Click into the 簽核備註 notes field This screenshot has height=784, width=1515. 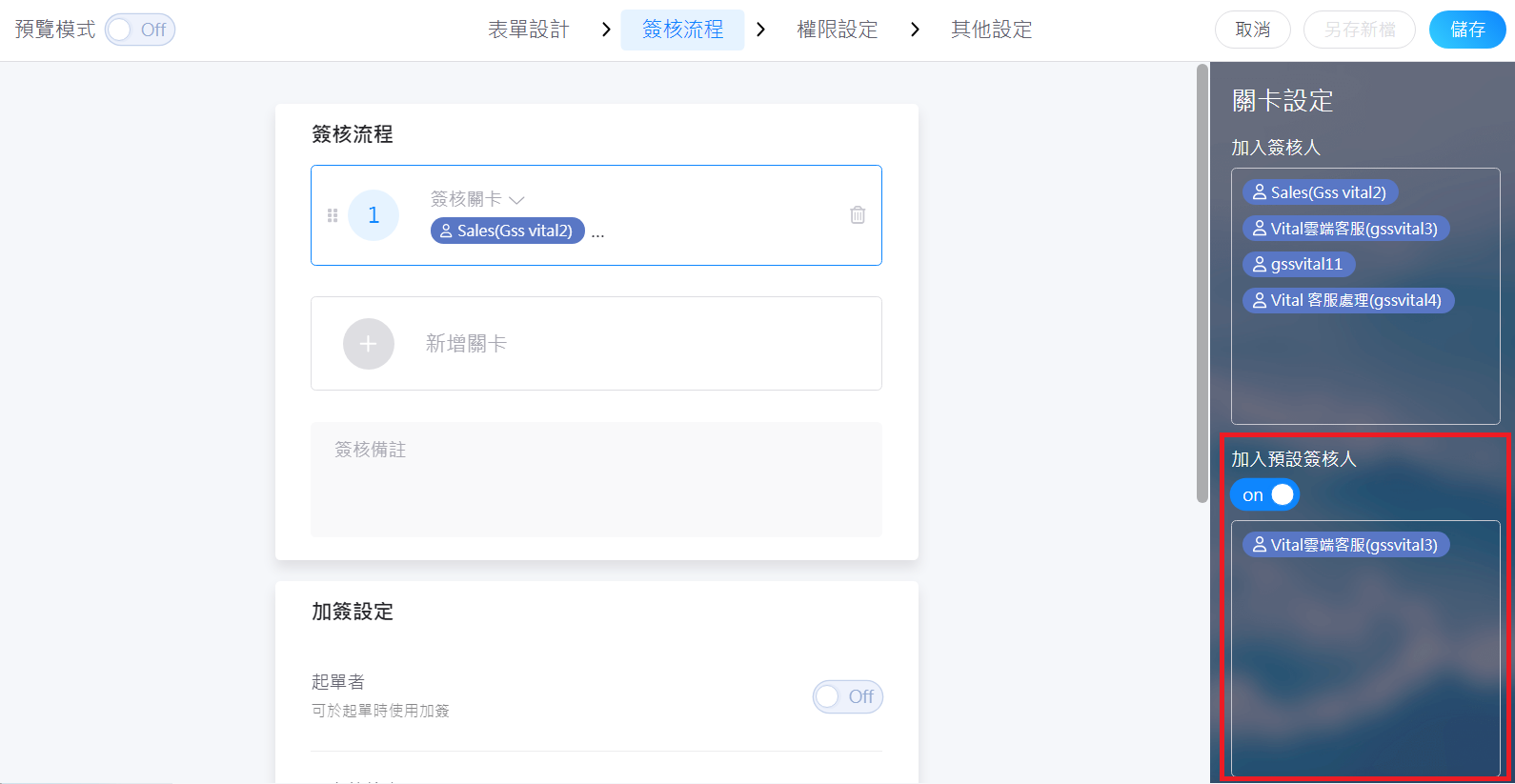point(596,478)
